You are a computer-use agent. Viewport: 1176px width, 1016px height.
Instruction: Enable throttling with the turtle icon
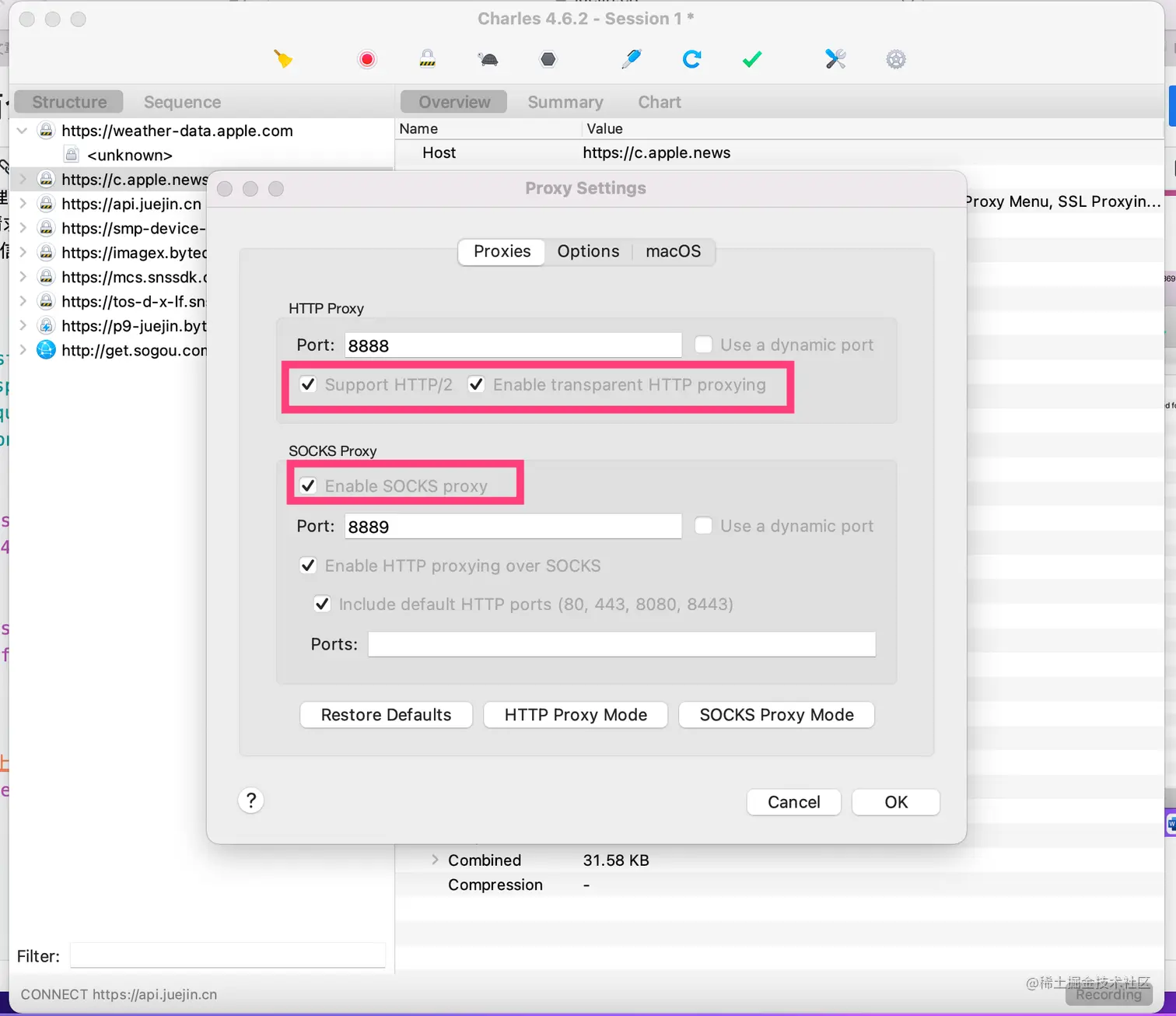click(488, 59)
